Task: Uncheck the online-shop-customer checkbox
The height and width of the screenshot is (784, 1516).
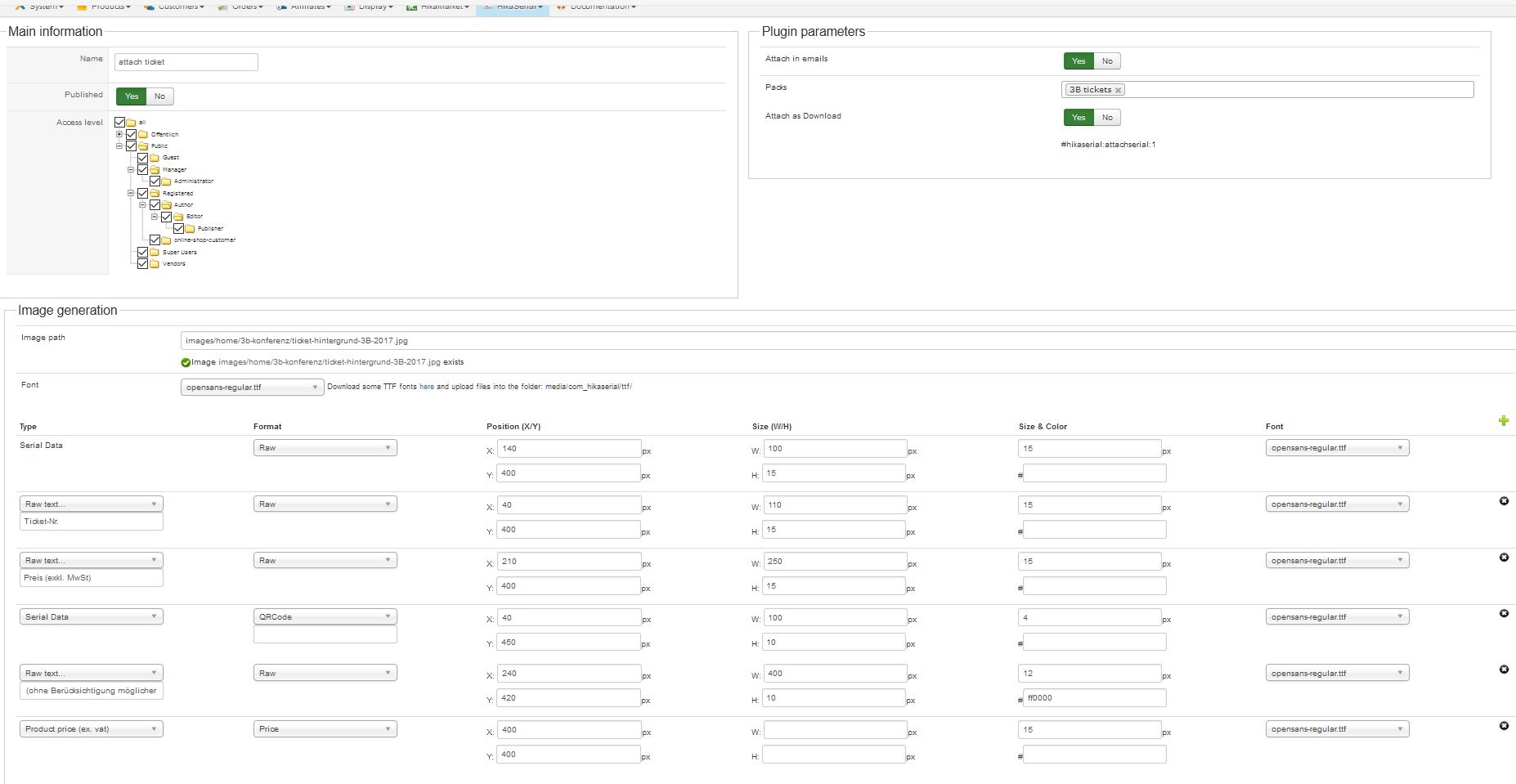Action: (x=155, y=240)
